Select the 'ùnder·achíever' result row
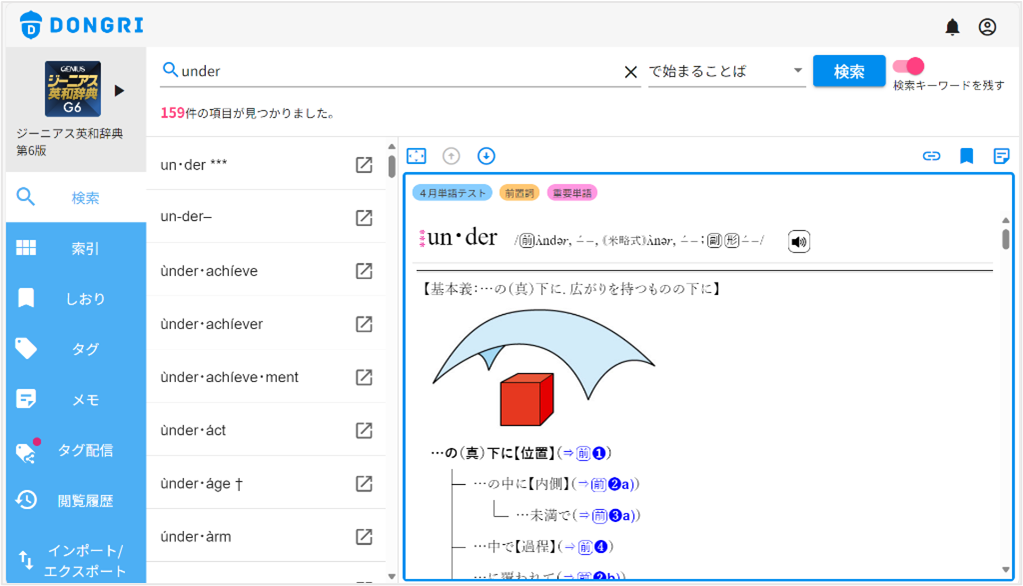 (x=266, y=324)
